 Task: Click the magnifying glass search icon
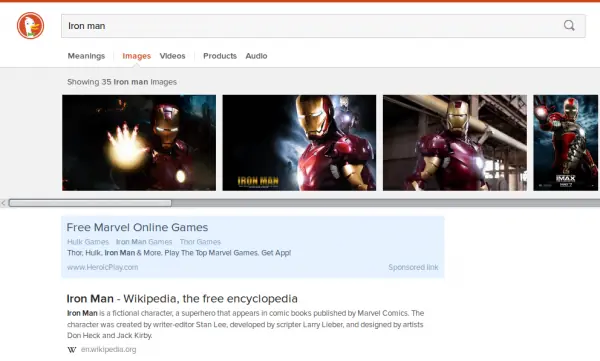[569, 26]
